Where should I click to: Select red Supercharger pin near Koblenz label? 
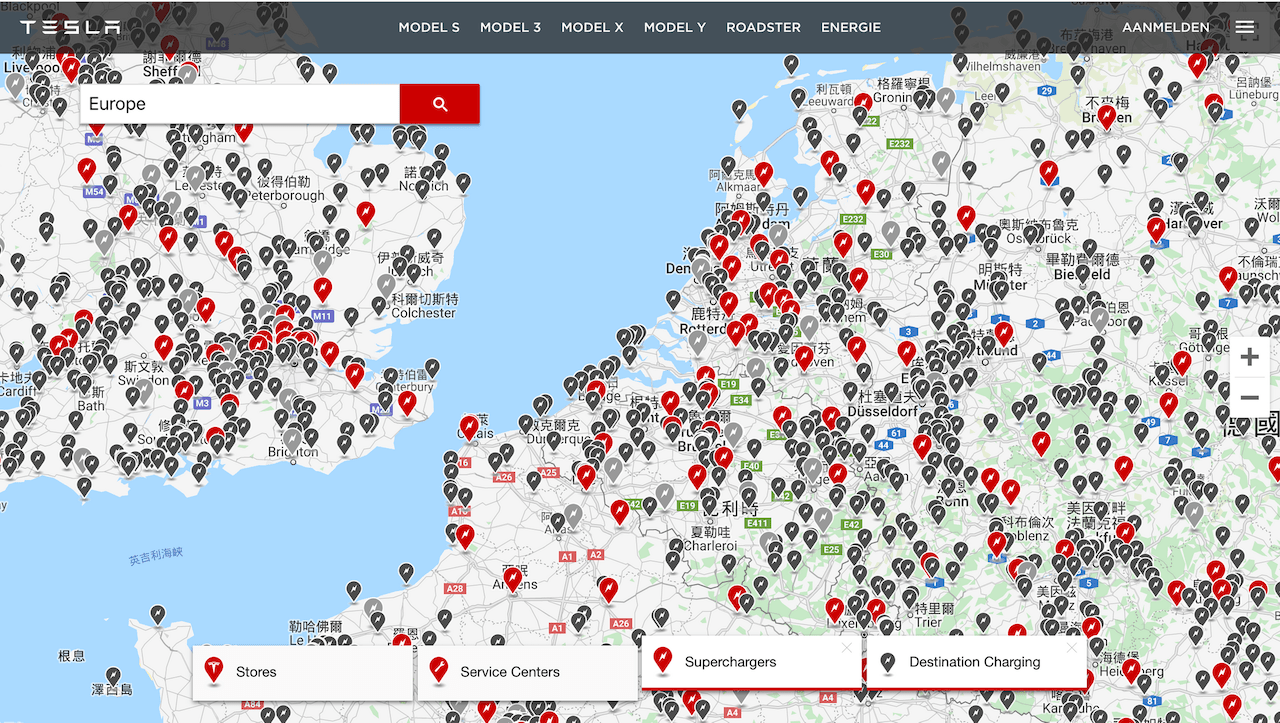996,543
